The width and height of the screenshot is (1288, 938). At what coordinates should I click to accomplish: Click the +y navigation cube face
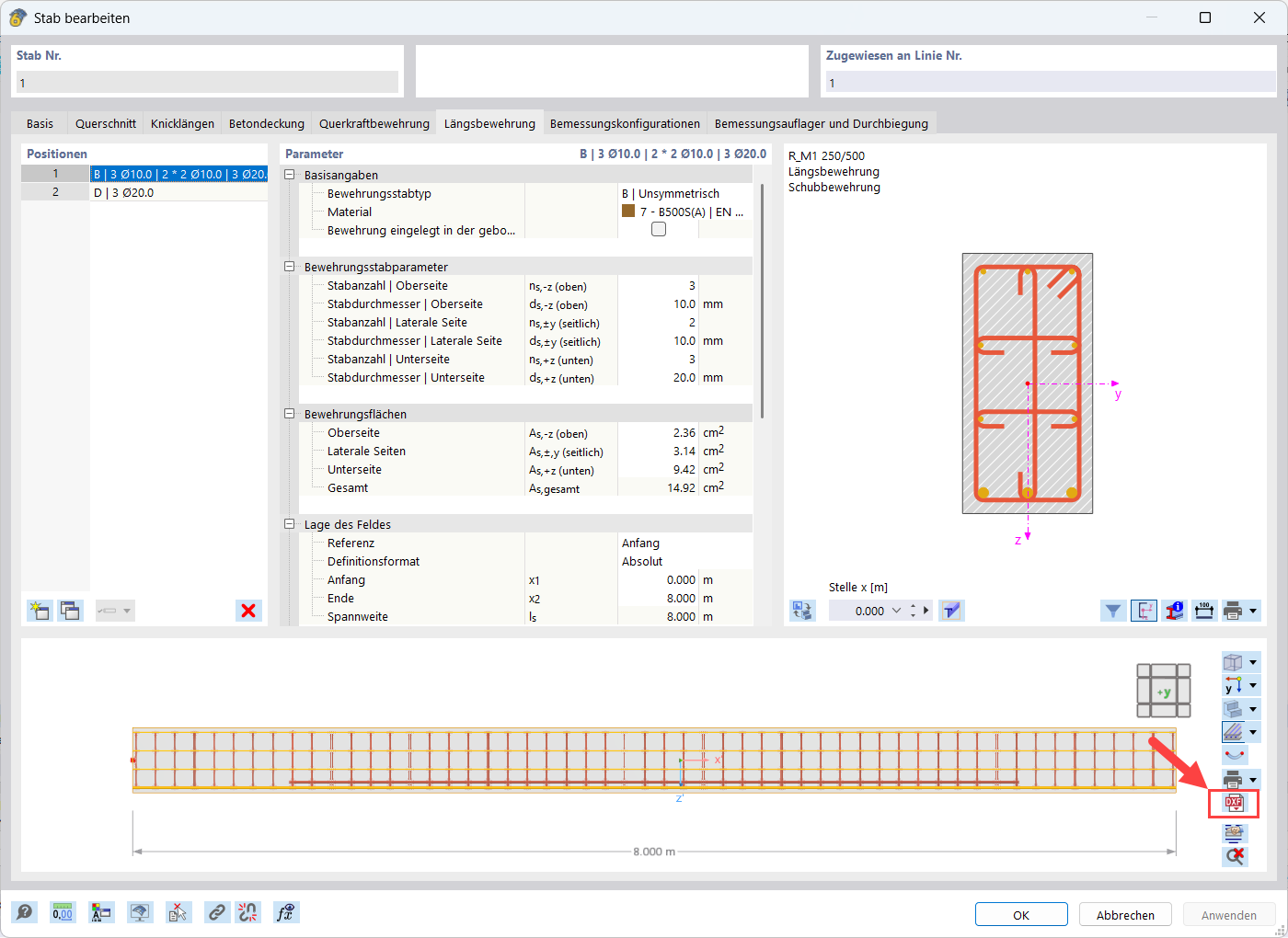[x=1164, y=692]
